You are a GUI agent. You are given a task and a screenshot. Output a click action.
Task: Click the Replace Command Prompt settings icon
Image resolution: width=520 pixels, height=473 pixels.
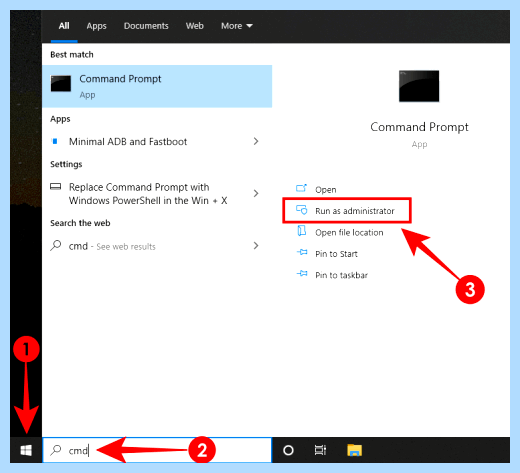55,187
